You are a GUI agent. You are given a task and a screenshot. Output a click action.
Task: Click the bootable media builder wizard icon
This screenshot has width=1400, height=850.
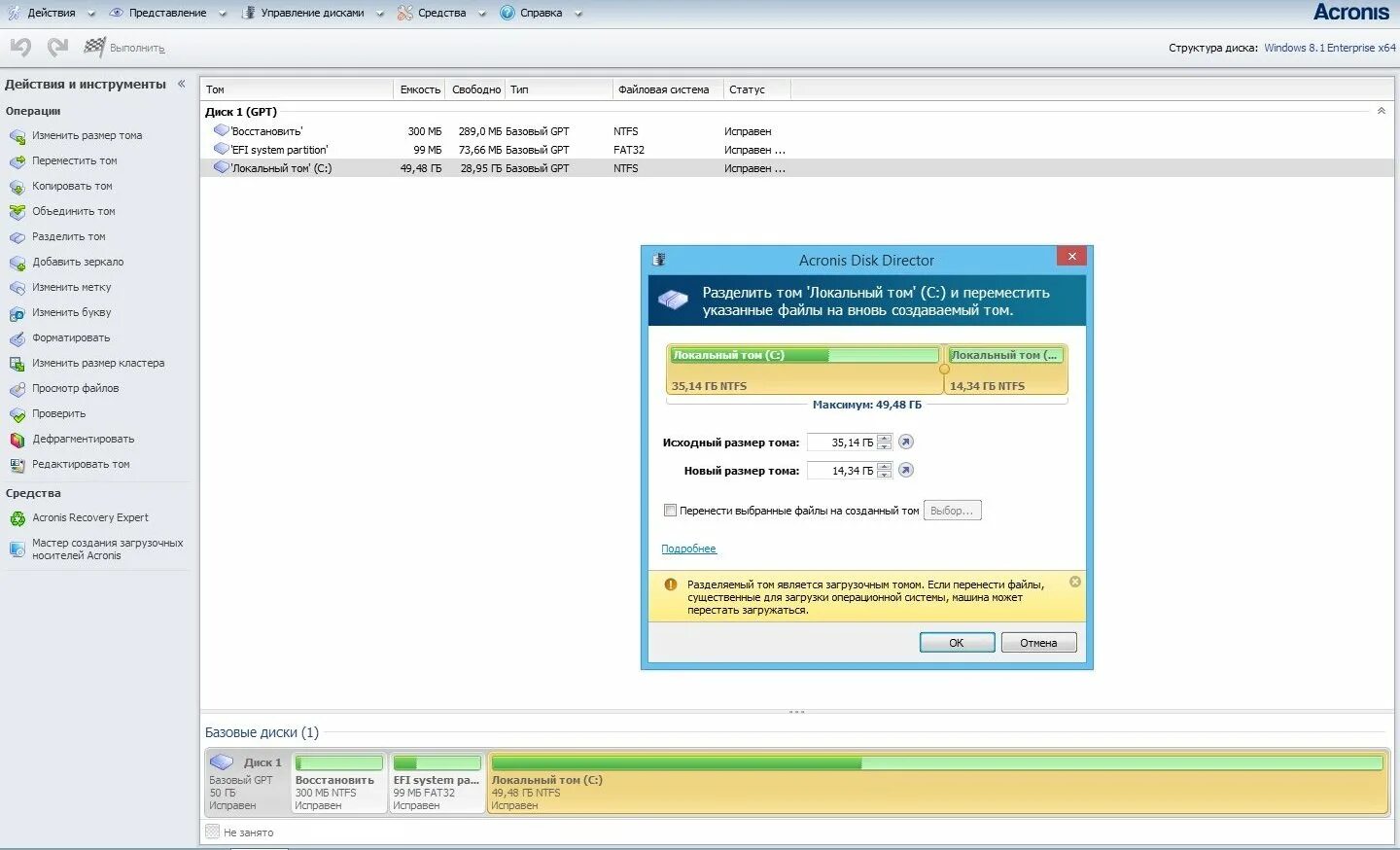17,549
